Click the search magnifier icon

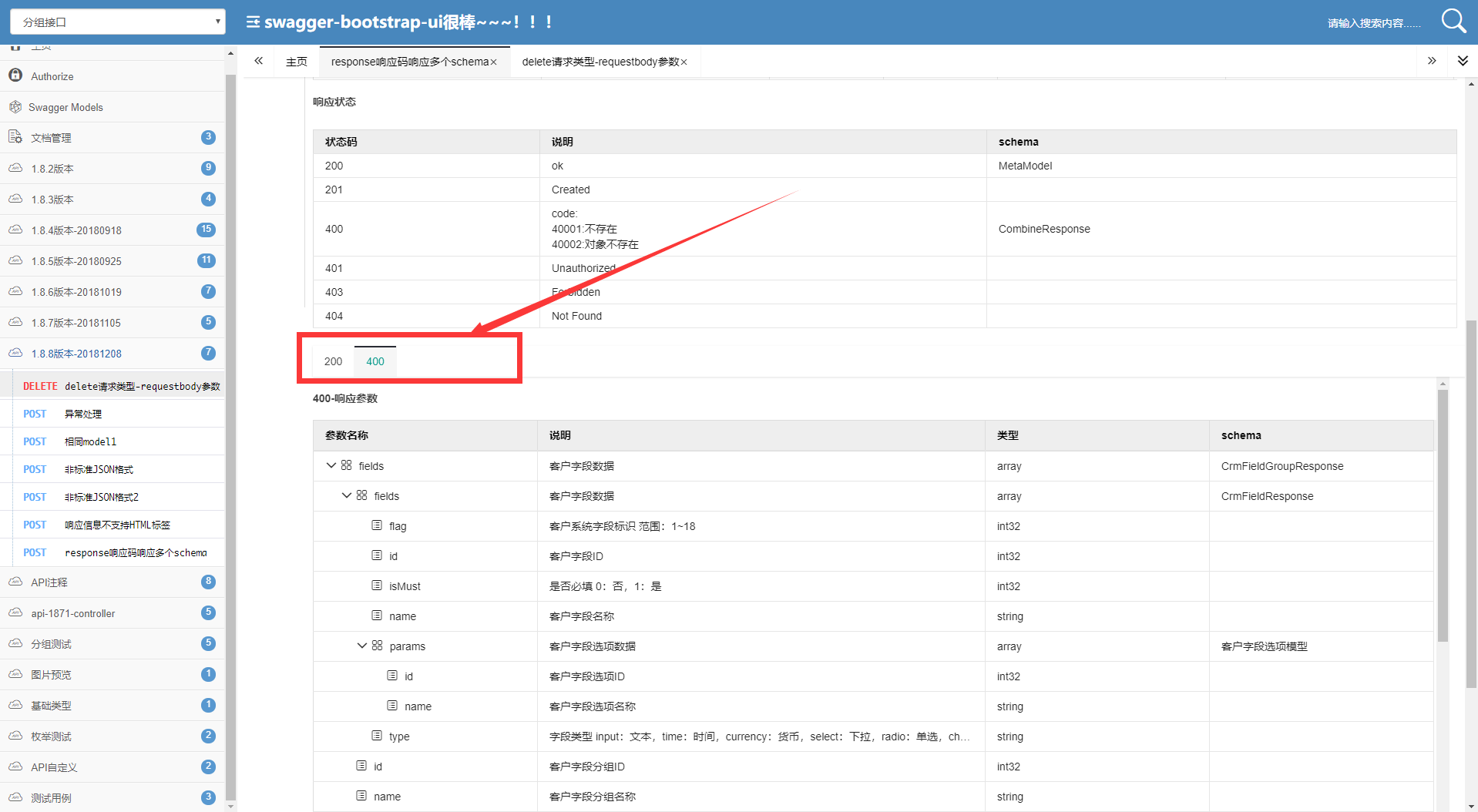pos(1453,21)
